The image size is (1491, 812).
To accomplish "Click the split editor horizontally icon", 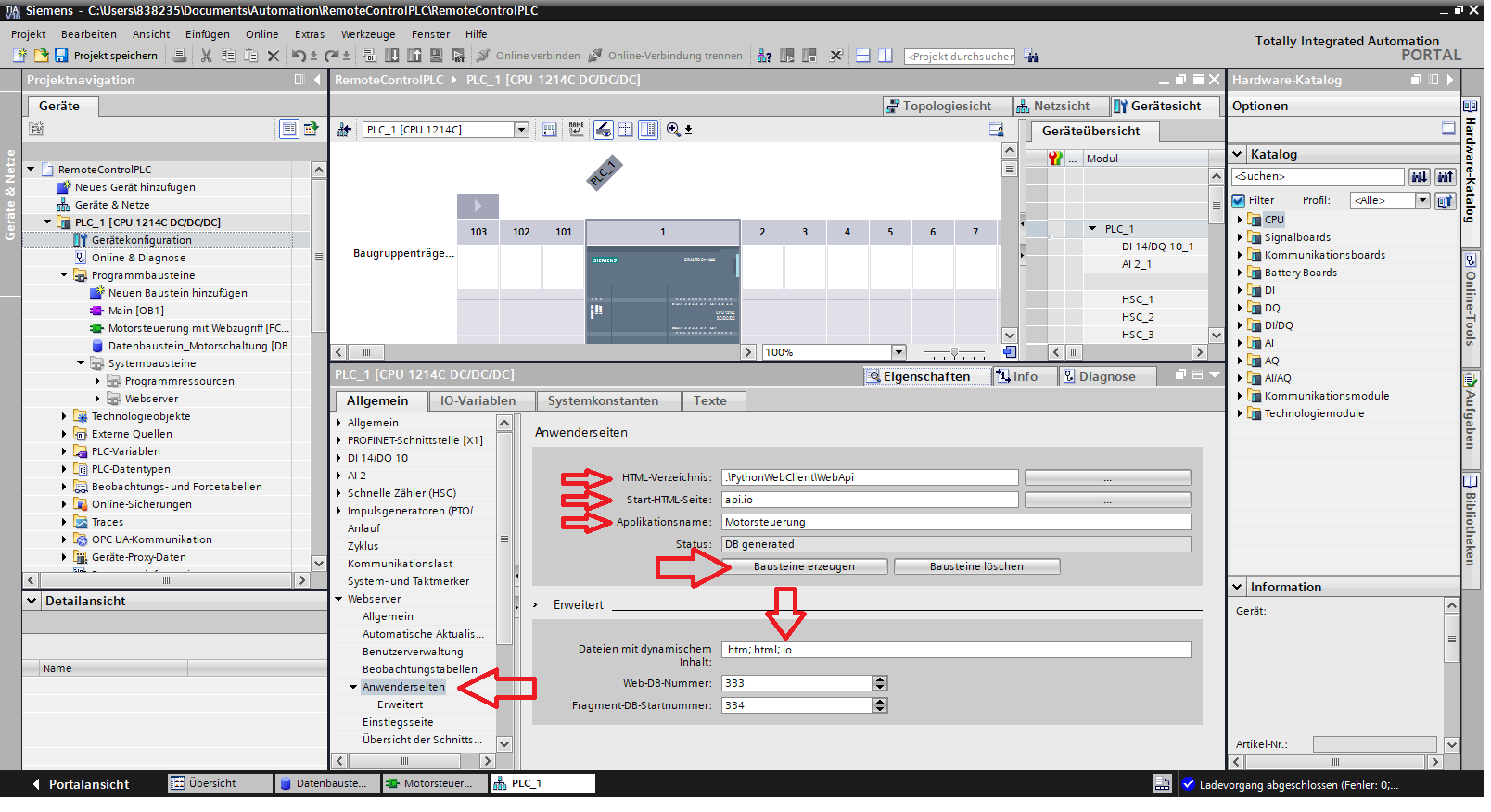I will pyautogui.click(x=862, y=56).
